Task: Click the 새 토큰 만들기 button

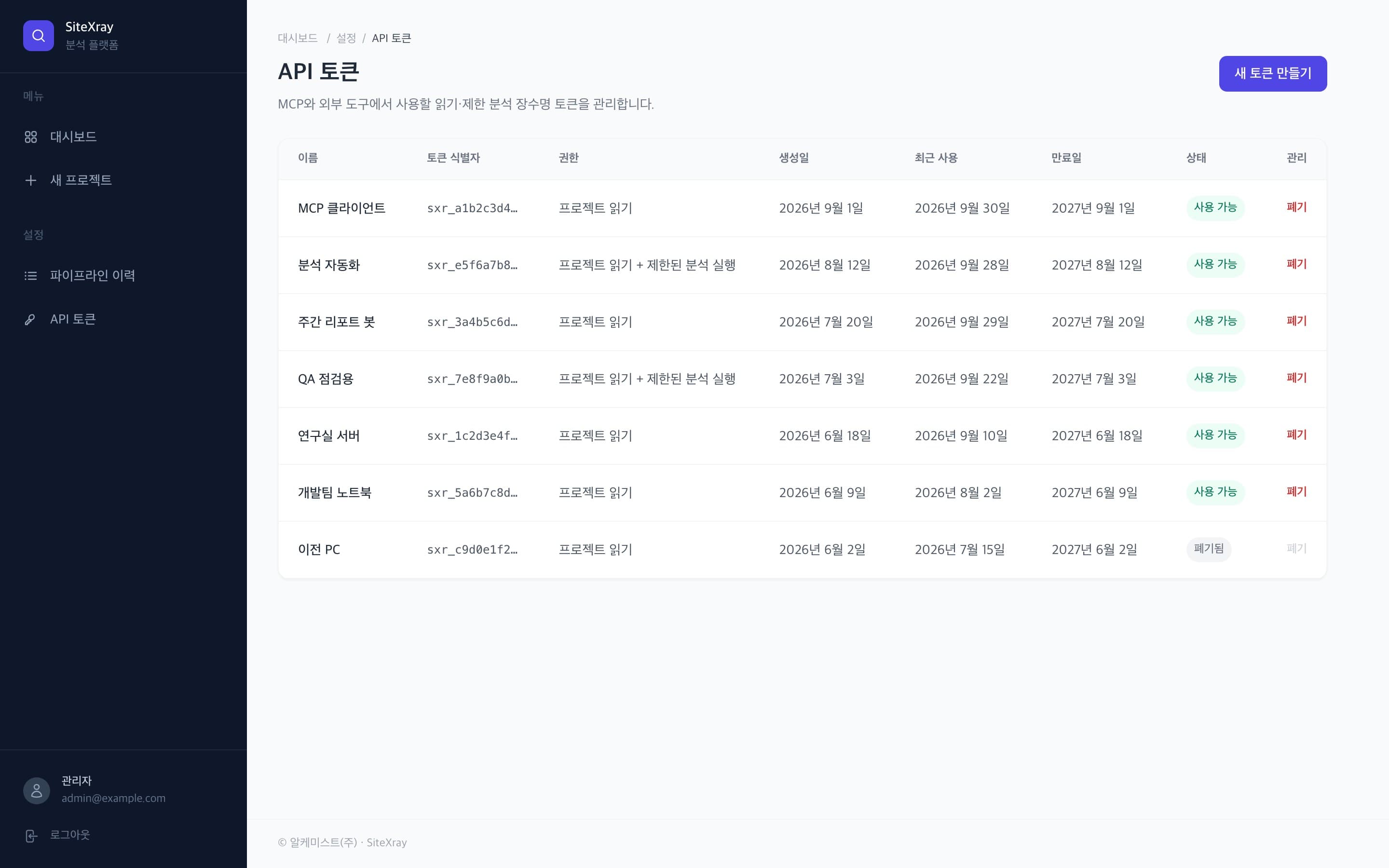Action: [1272, 73]
